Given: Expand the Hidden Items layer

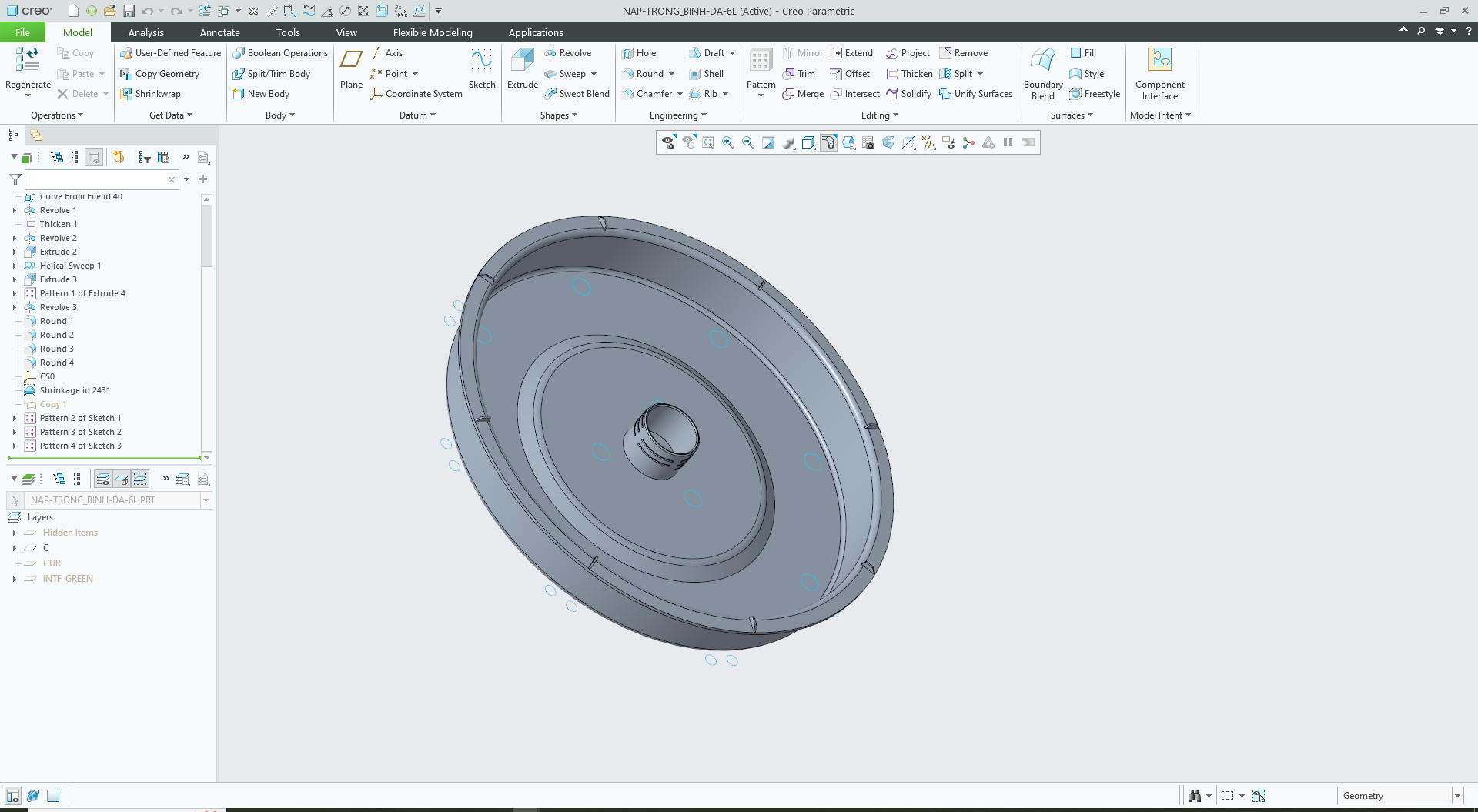Looking at the screenshot, I should coord(15,533).
